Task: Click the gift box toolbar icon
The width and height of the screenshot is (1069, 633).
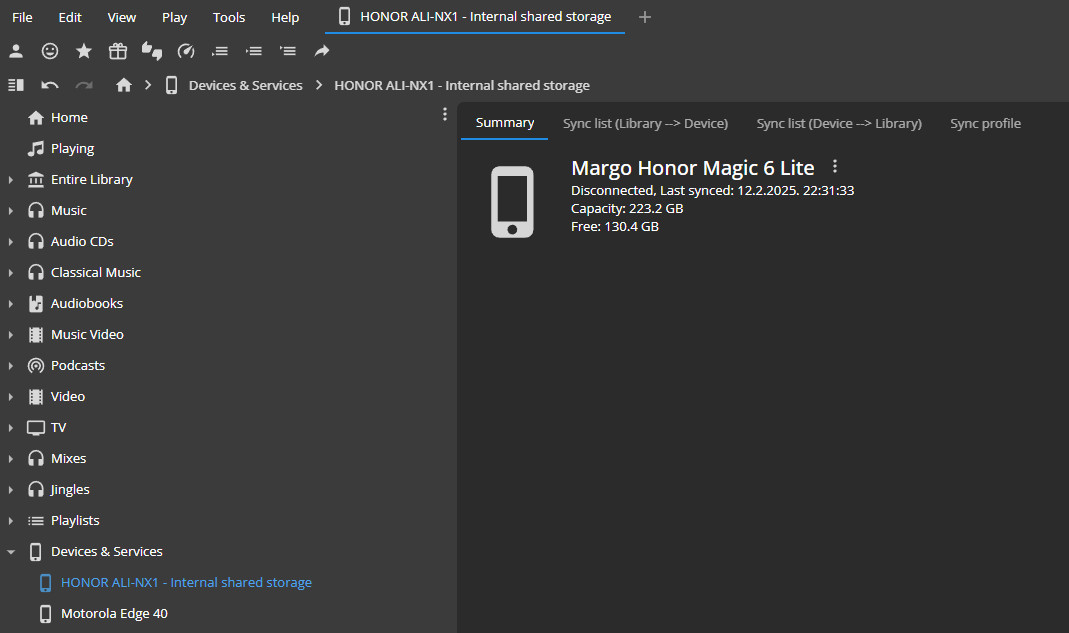Action: [x=118, y=51]
